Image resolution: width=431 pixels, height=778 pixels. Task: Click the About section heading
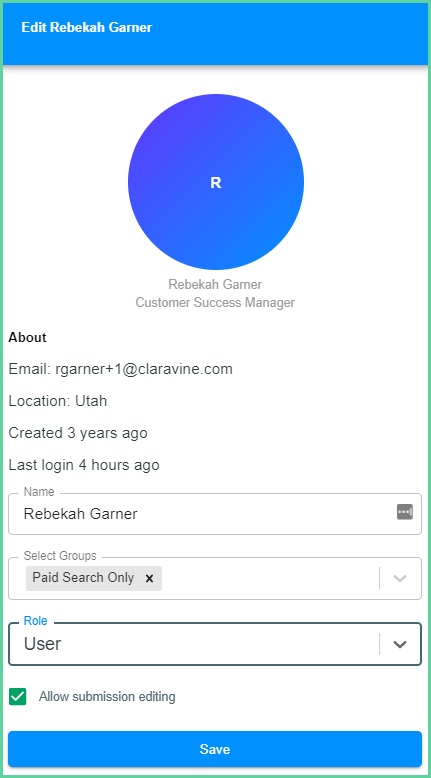click(x=27, y=337)
